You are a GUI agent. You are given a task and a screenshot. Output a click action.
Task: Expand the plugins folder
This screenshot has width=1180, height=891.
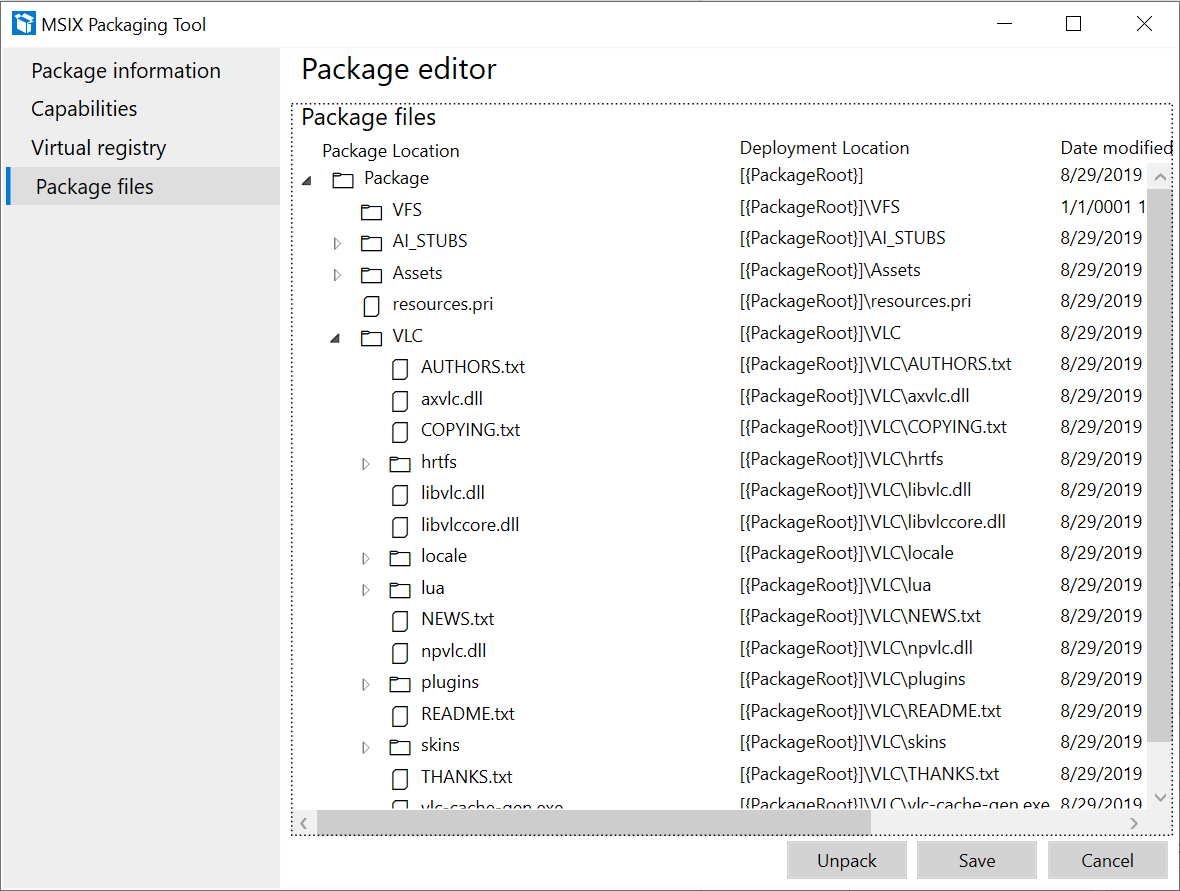(366, 684)
